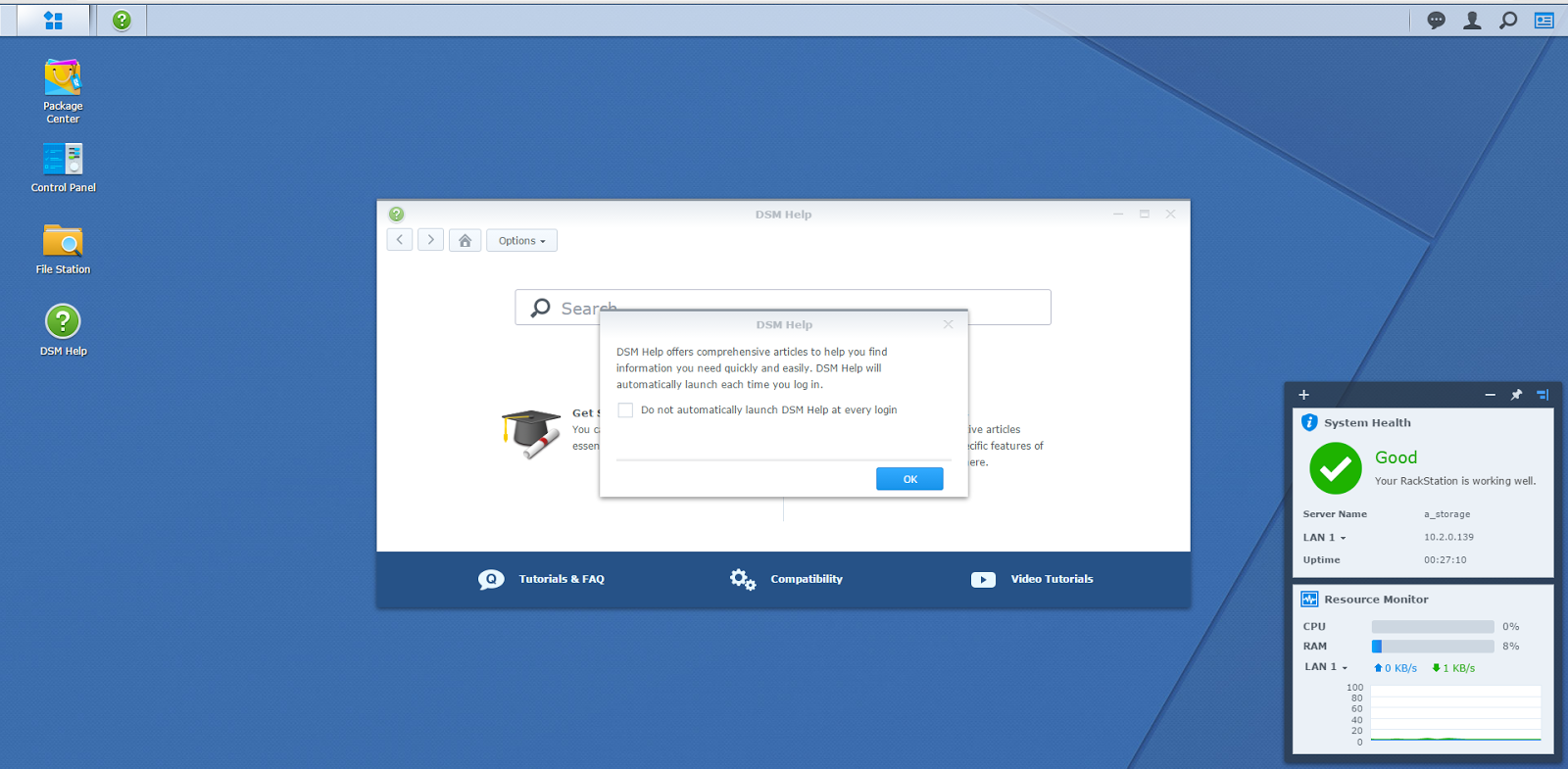This screenshot has width=1568, height=769.
Task: Click the Resource Monitor widget icon
Action: pyautogui.click(x=1309, y=599)
